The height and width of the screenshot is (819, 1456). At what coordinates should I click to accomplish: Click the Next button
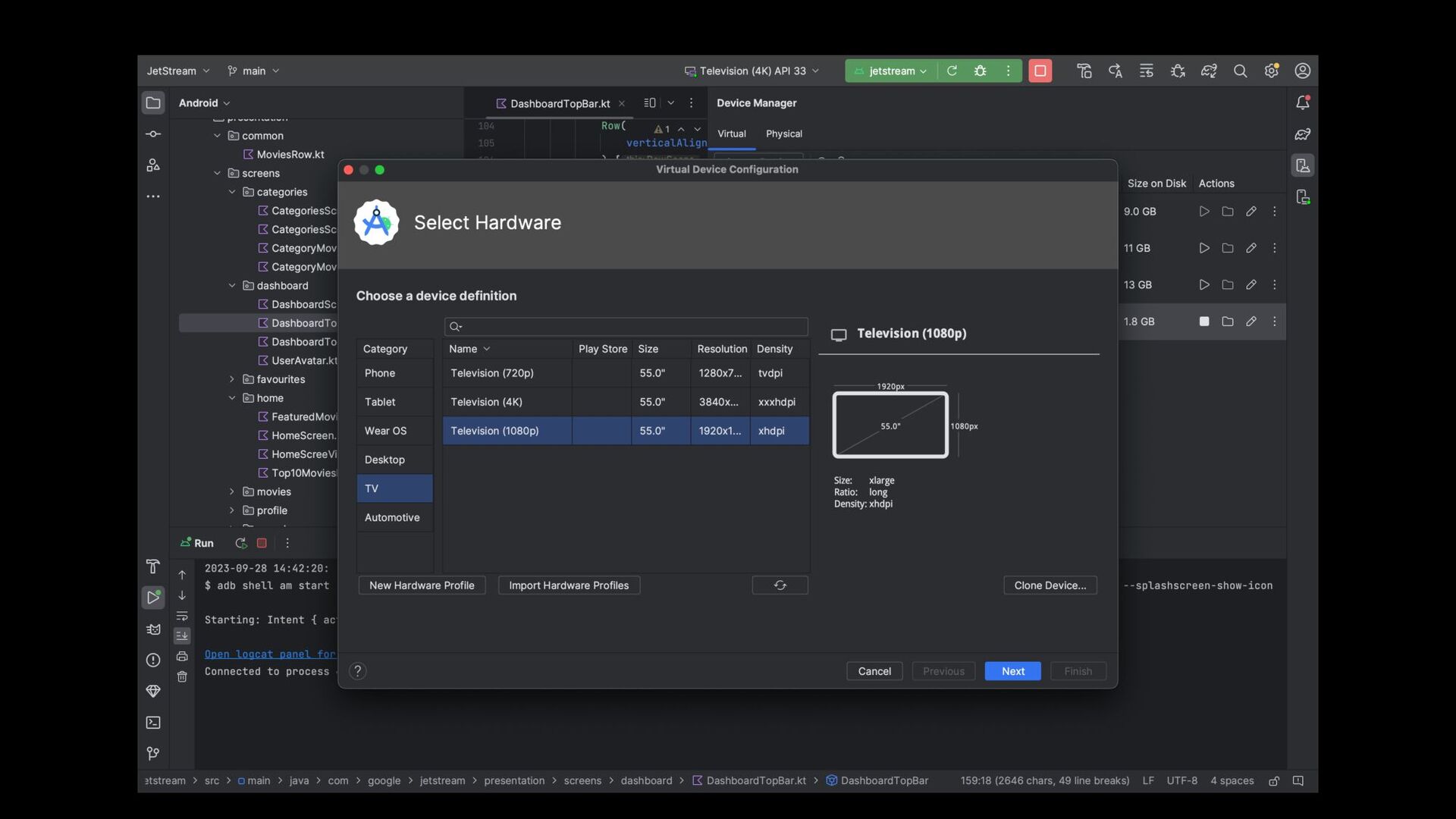click(x=1013, y=671)
